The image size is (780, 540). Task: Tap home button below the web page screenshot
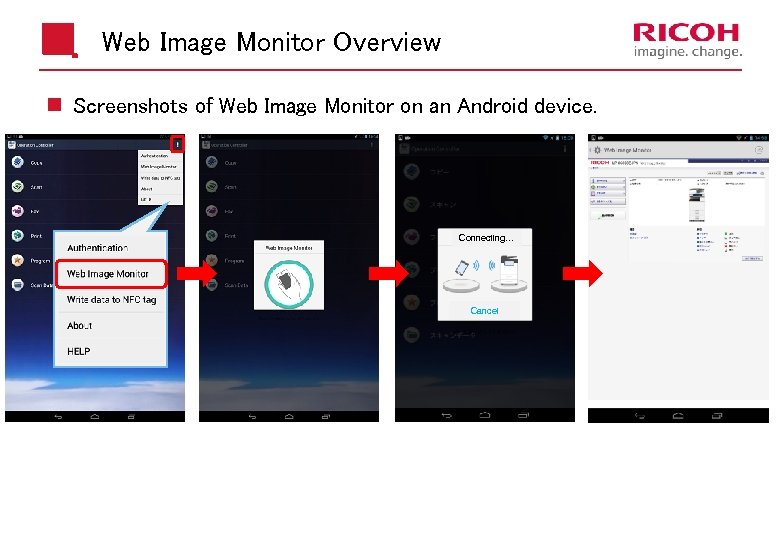(x=678, y=416)
